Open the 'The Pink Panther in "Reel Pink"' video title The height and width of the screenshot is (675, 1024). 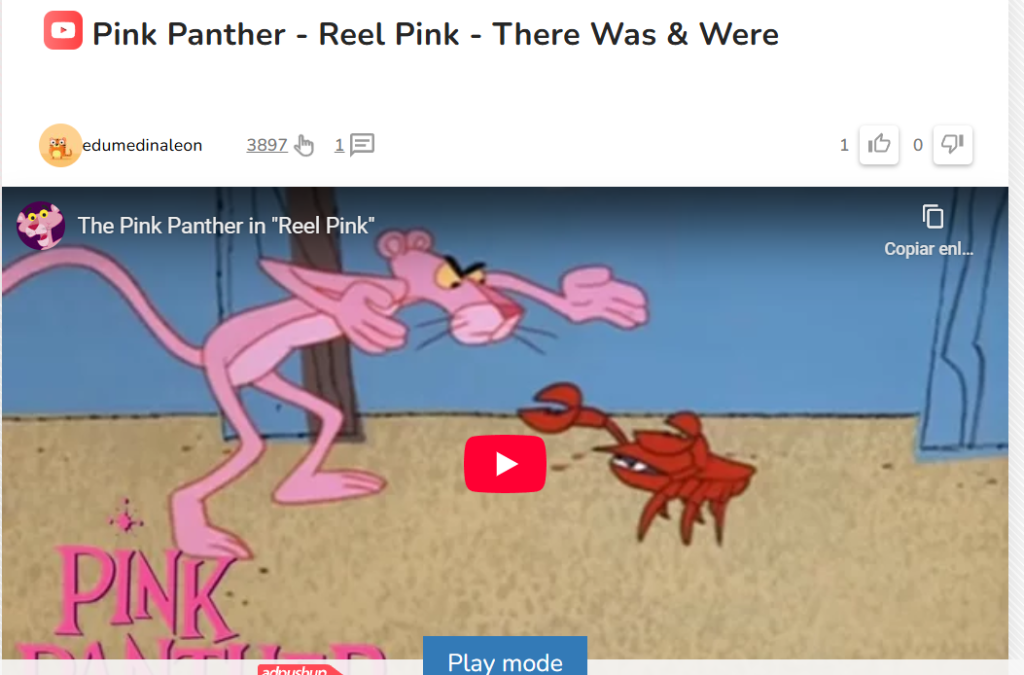tap(226, 225)
